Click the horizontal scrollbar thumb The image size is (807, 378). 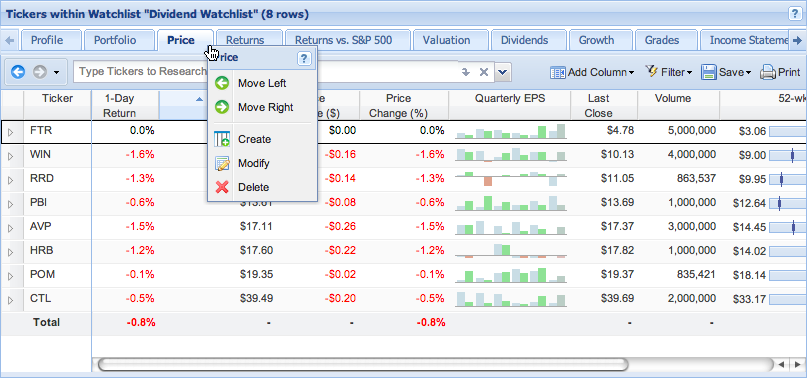363,364
